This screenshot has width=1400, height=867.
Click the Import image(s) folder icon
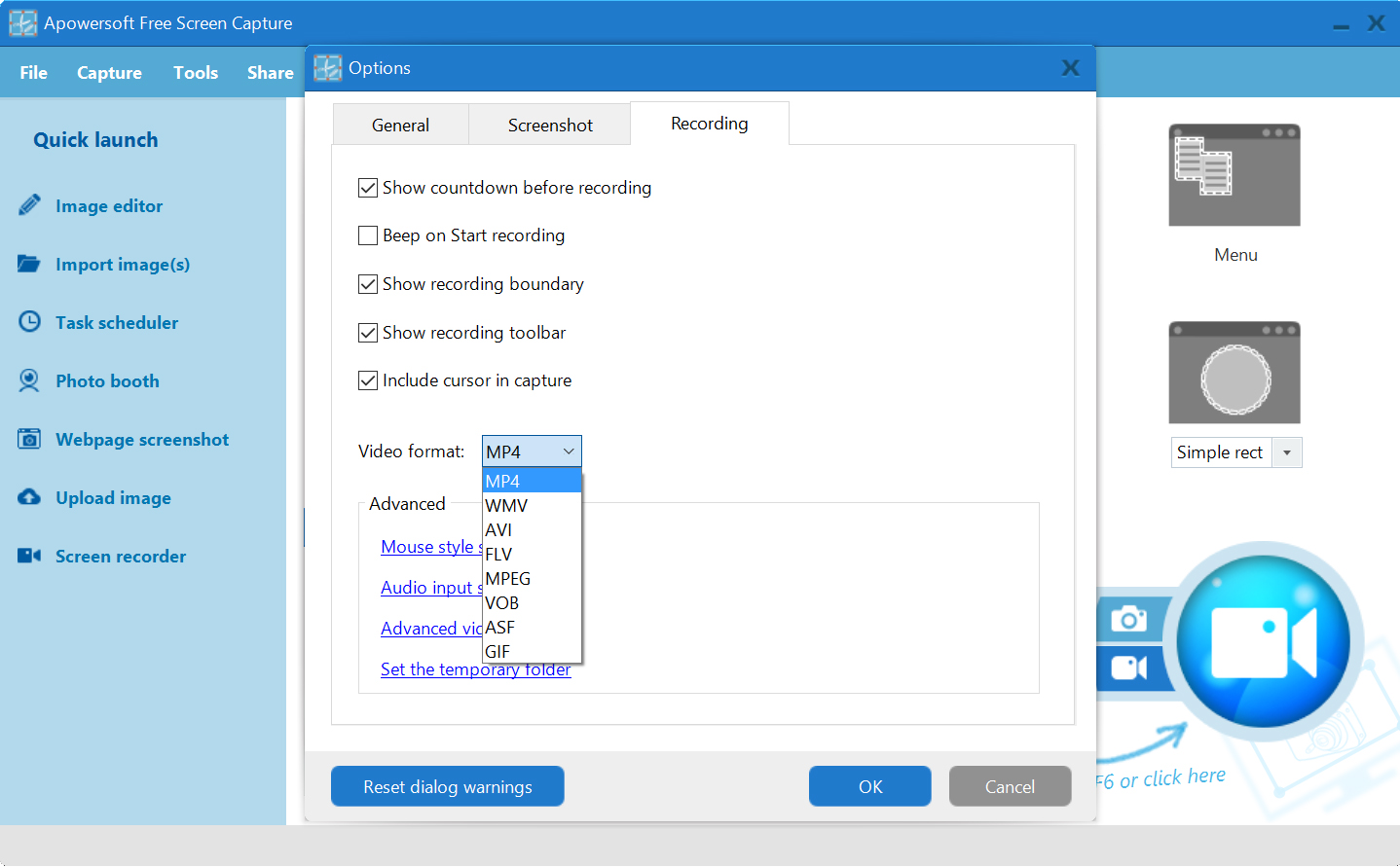[x=29, y=264]
